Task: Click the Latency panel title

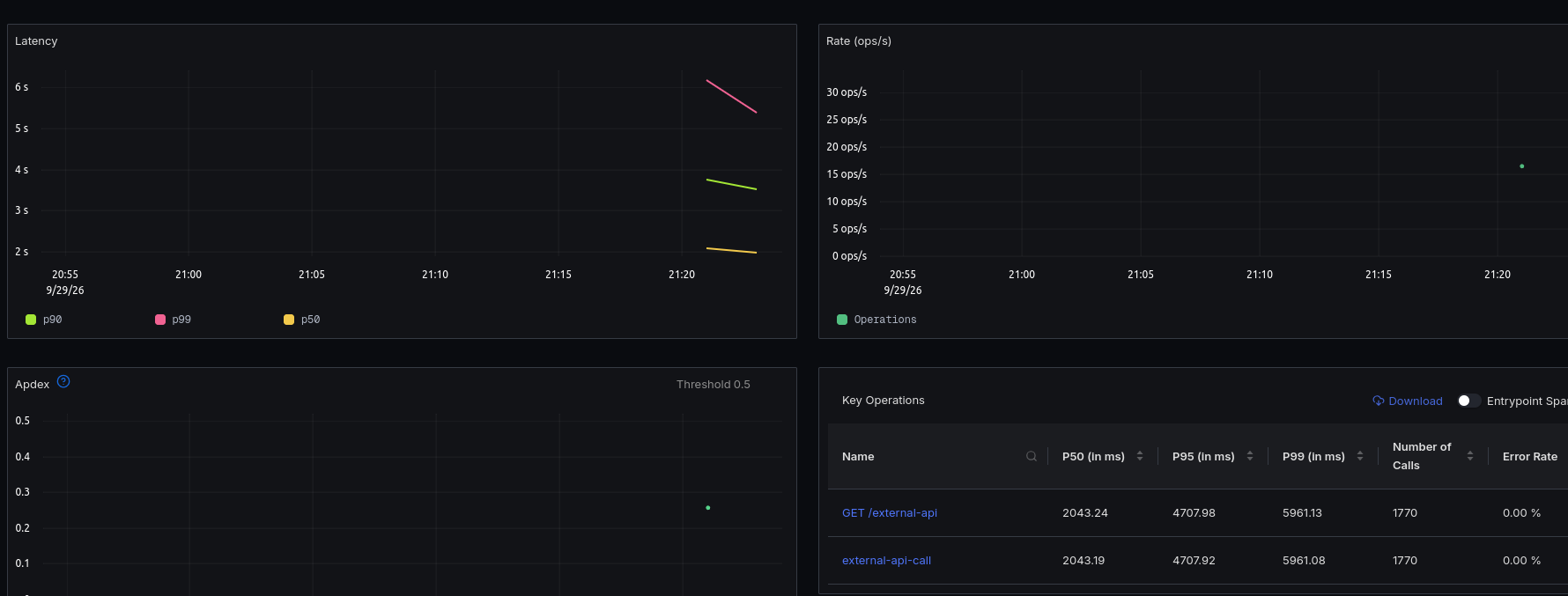Action: [36, 40]
